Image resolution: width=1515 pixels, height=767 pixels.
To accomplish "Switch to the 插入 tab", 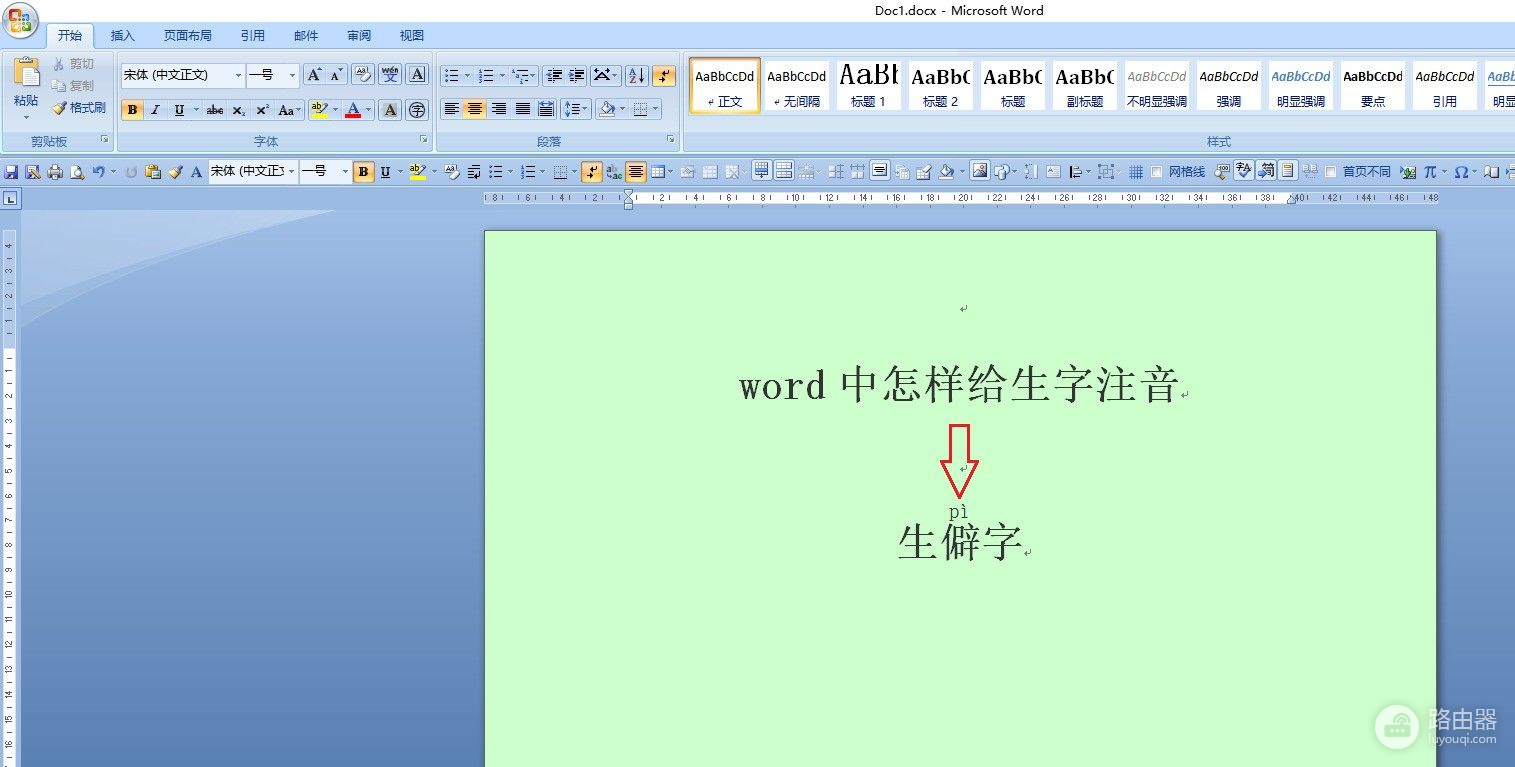I will 122,36.
